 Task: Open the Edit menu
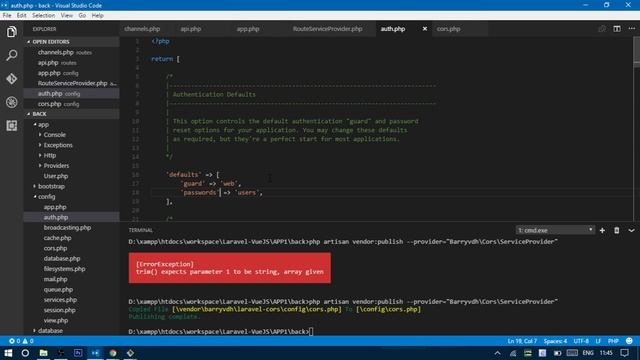click(21, 16)
